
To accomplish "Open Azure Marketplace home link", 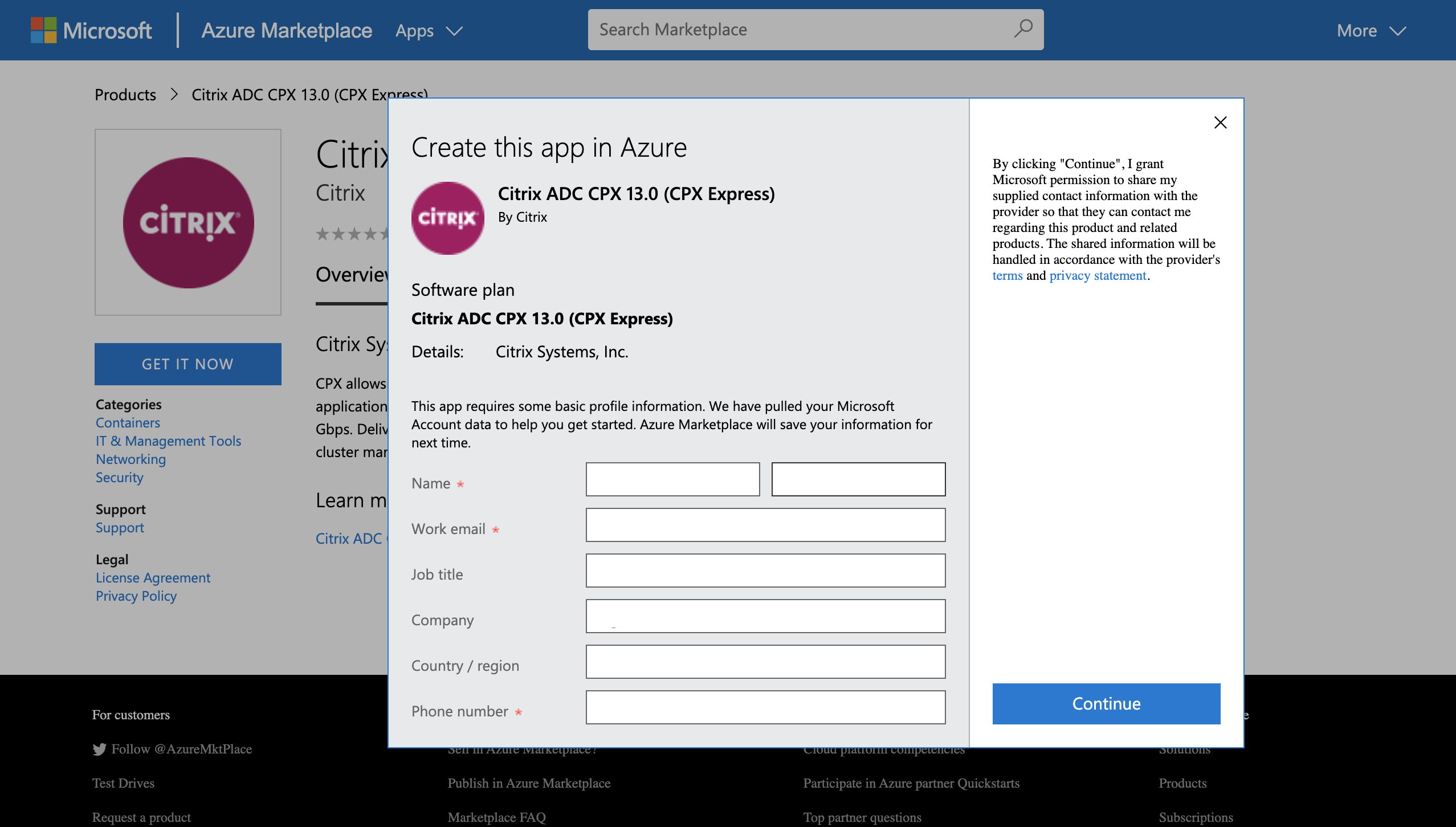I will (287, 30).
